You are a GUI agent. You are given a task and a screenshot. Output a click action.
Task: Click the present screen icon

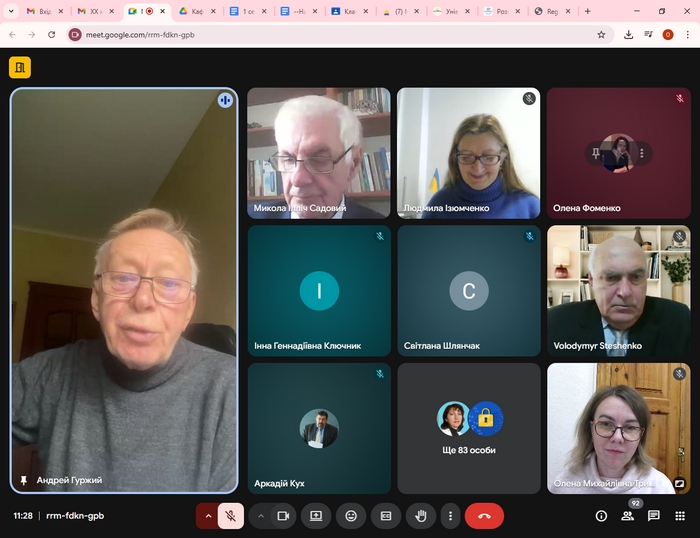pyautogui.click(x=316, y=516)
